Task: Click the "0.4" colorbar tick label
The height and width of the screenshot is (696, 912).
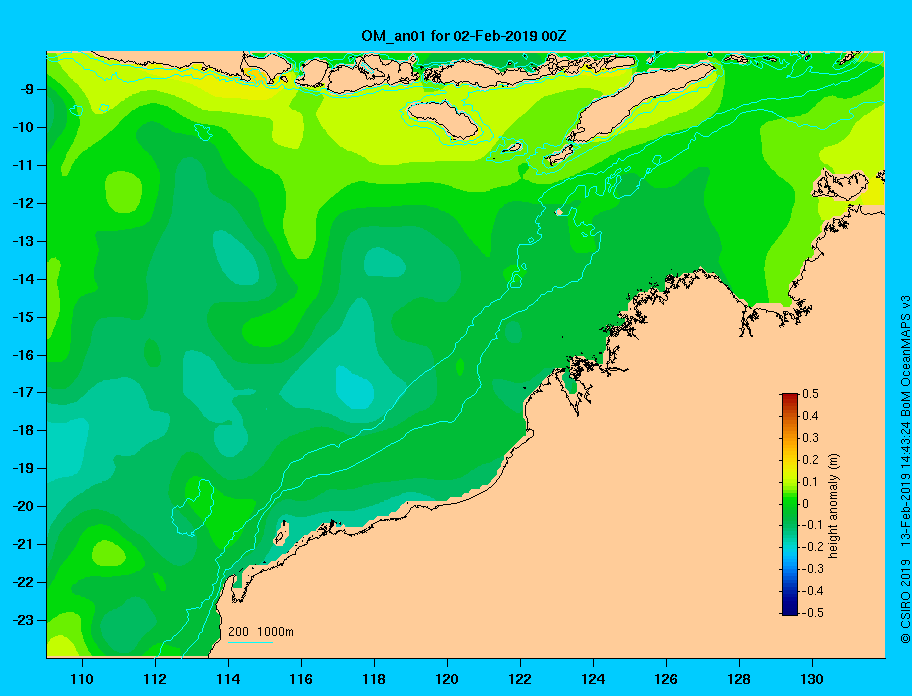Action: pyautogui.click(x=810, y=416)
